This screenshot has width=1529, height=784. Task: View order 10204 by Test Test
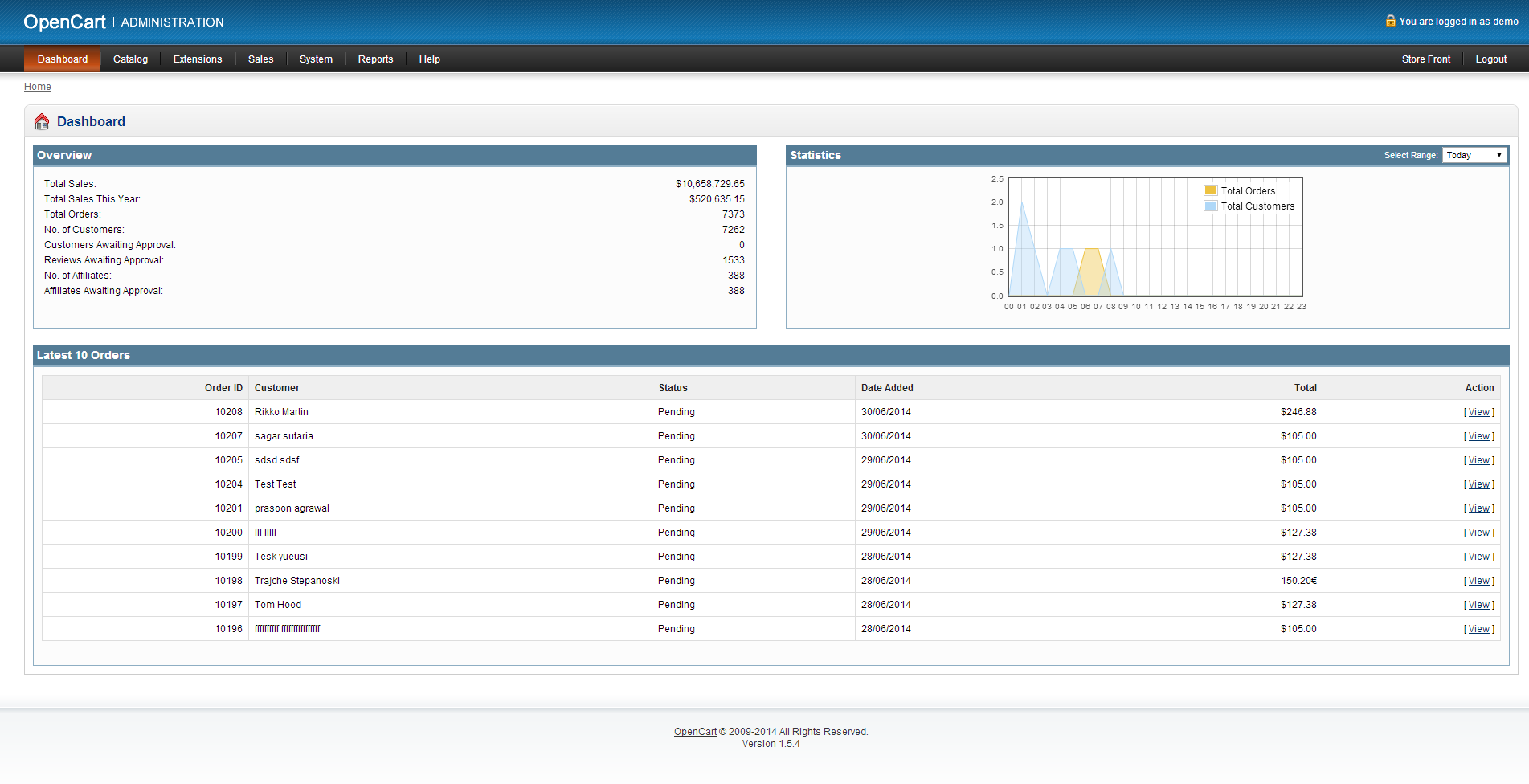[1479, 484]
